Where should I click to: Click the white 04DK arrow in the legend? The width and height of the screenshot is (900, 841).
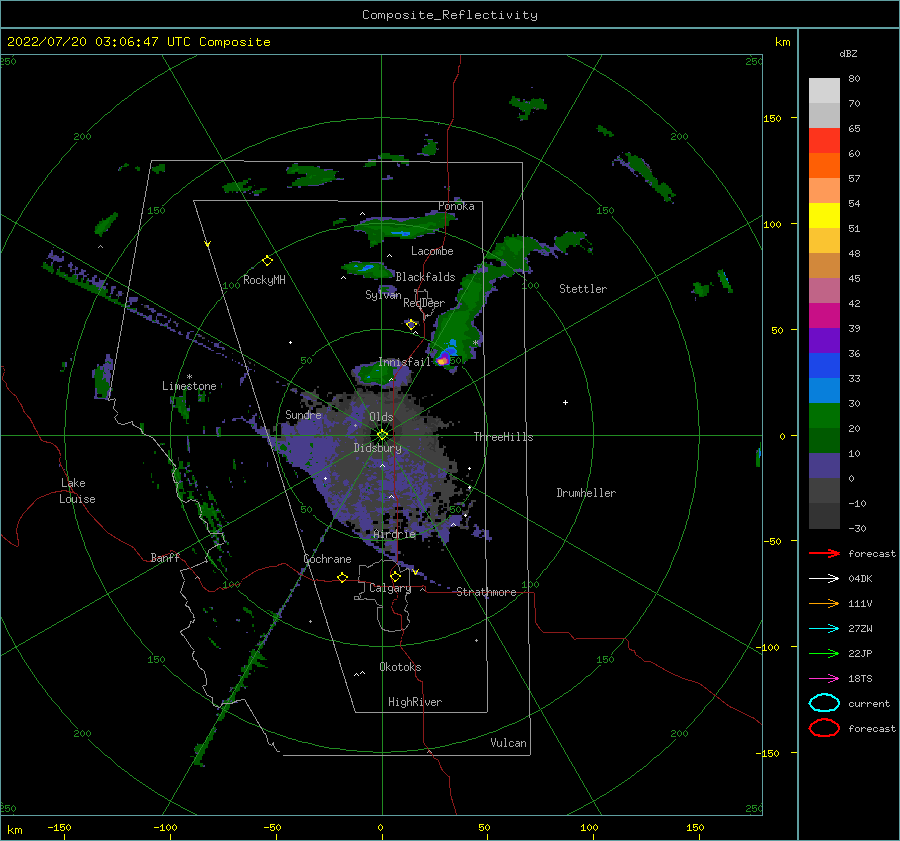[x=824, y=578]
